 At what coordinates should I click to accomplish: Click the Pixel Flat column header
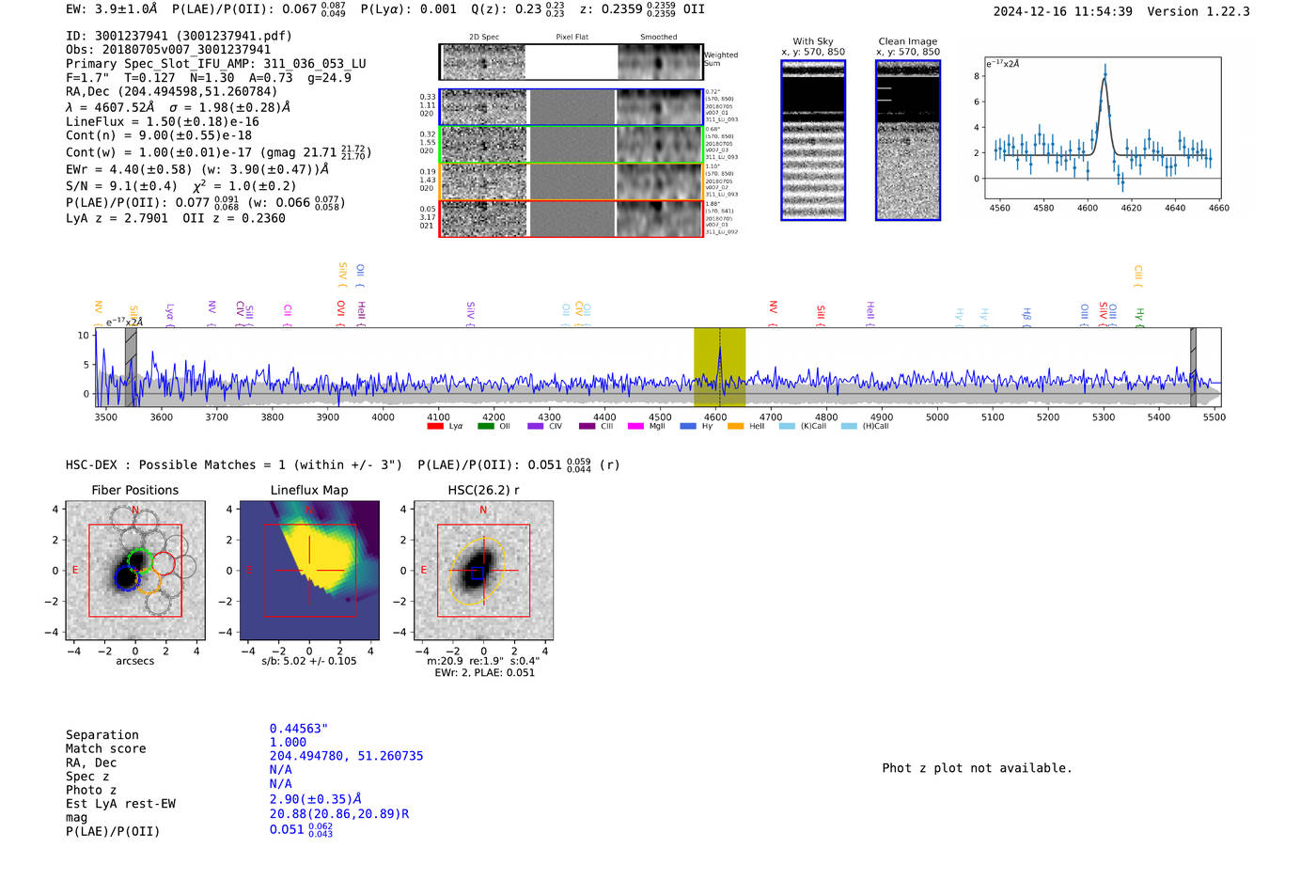(x=572, y=38)
